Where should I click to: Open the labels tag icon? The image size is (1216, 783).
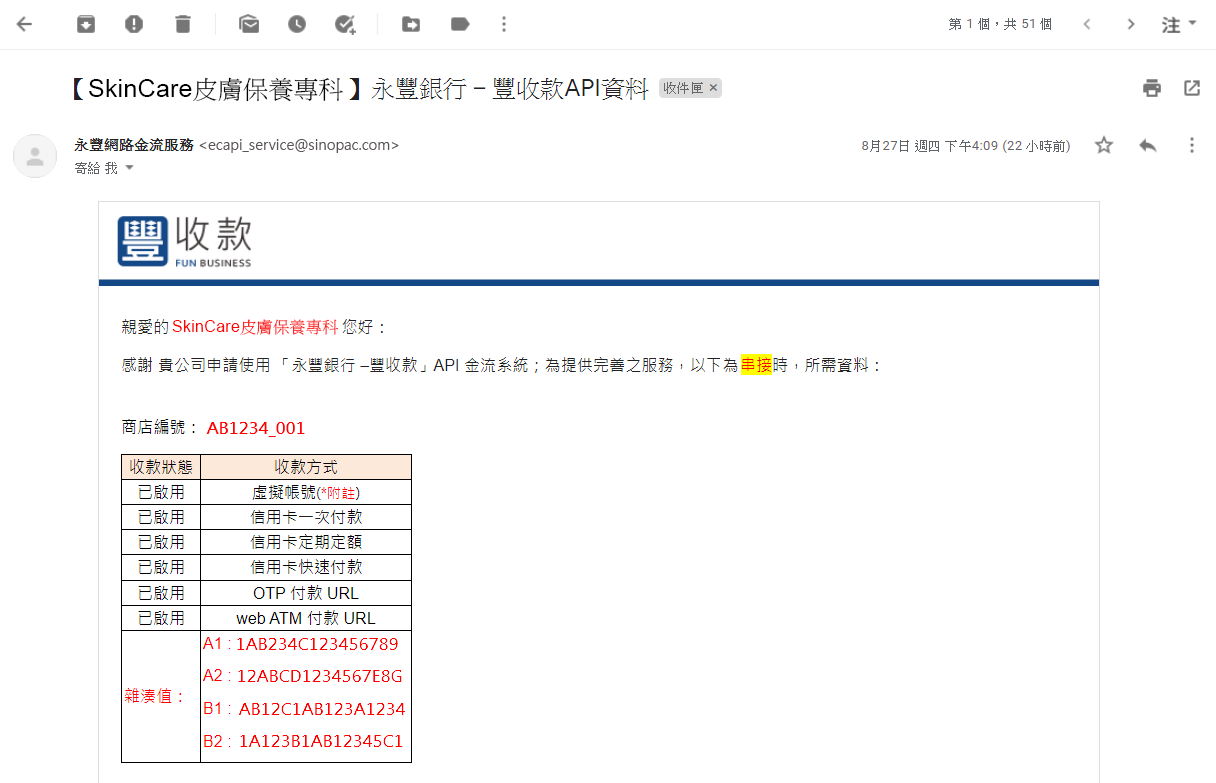click(x=460, y=24)
